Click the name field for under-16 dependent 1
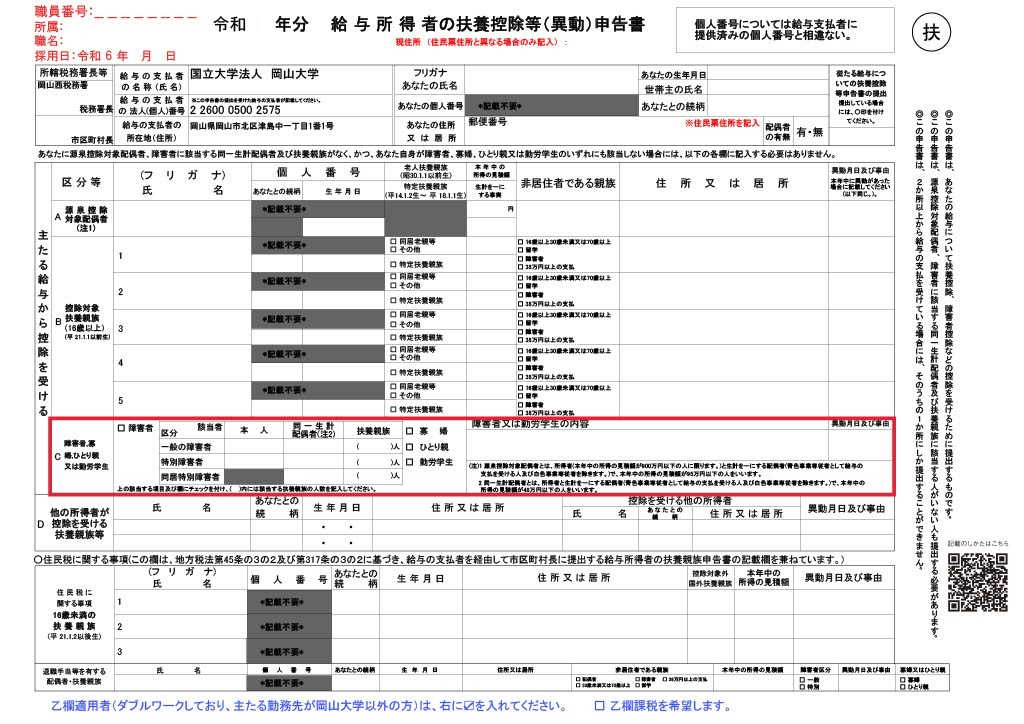Viewport: 1024px width, 724px height. tap(182, 601)
